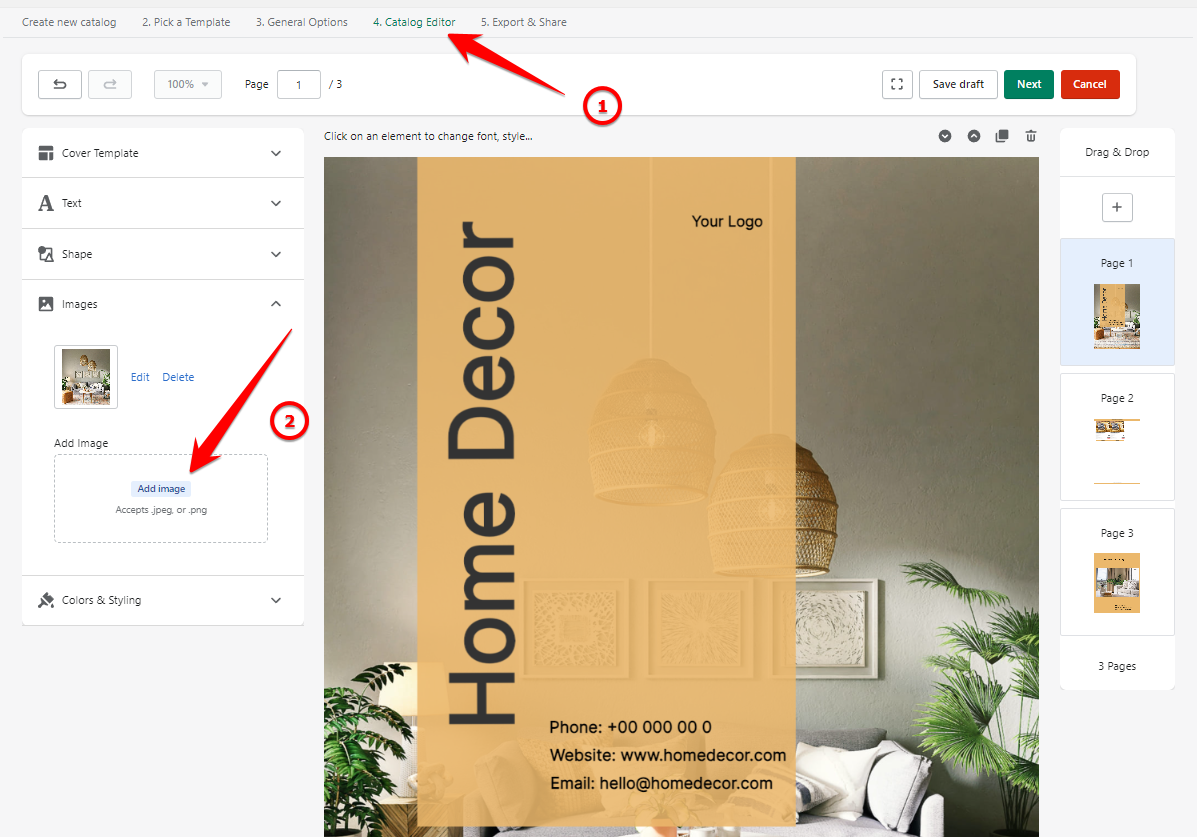Click the green Next button
This screenshot has height=837, width=1197.
coord(1028,84)
